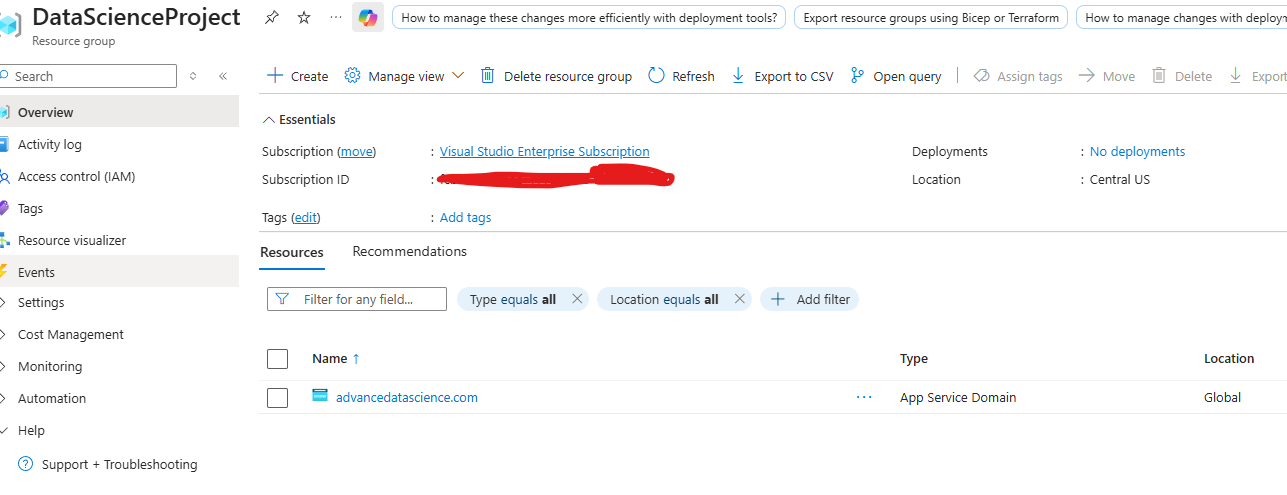The width and height of the screenshot is (1287, 495).
Task: Click the Assign tags icon
Action: pyautogui.click(x=981, y=76)
